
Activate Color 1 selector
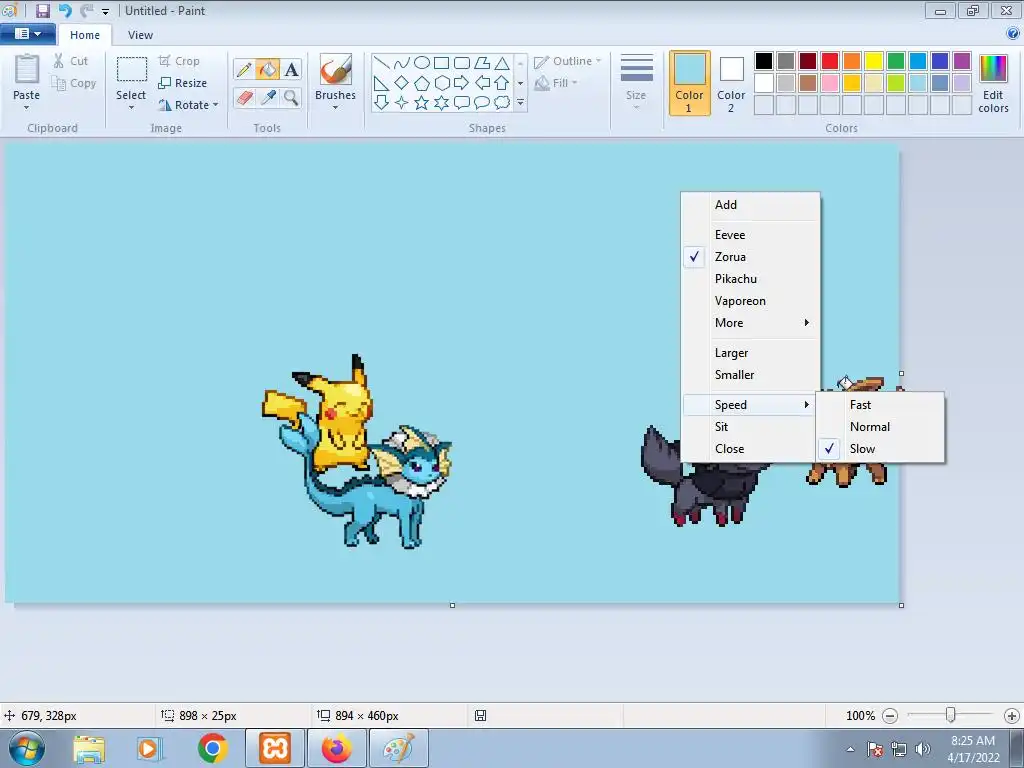click(x=690, y=83)
